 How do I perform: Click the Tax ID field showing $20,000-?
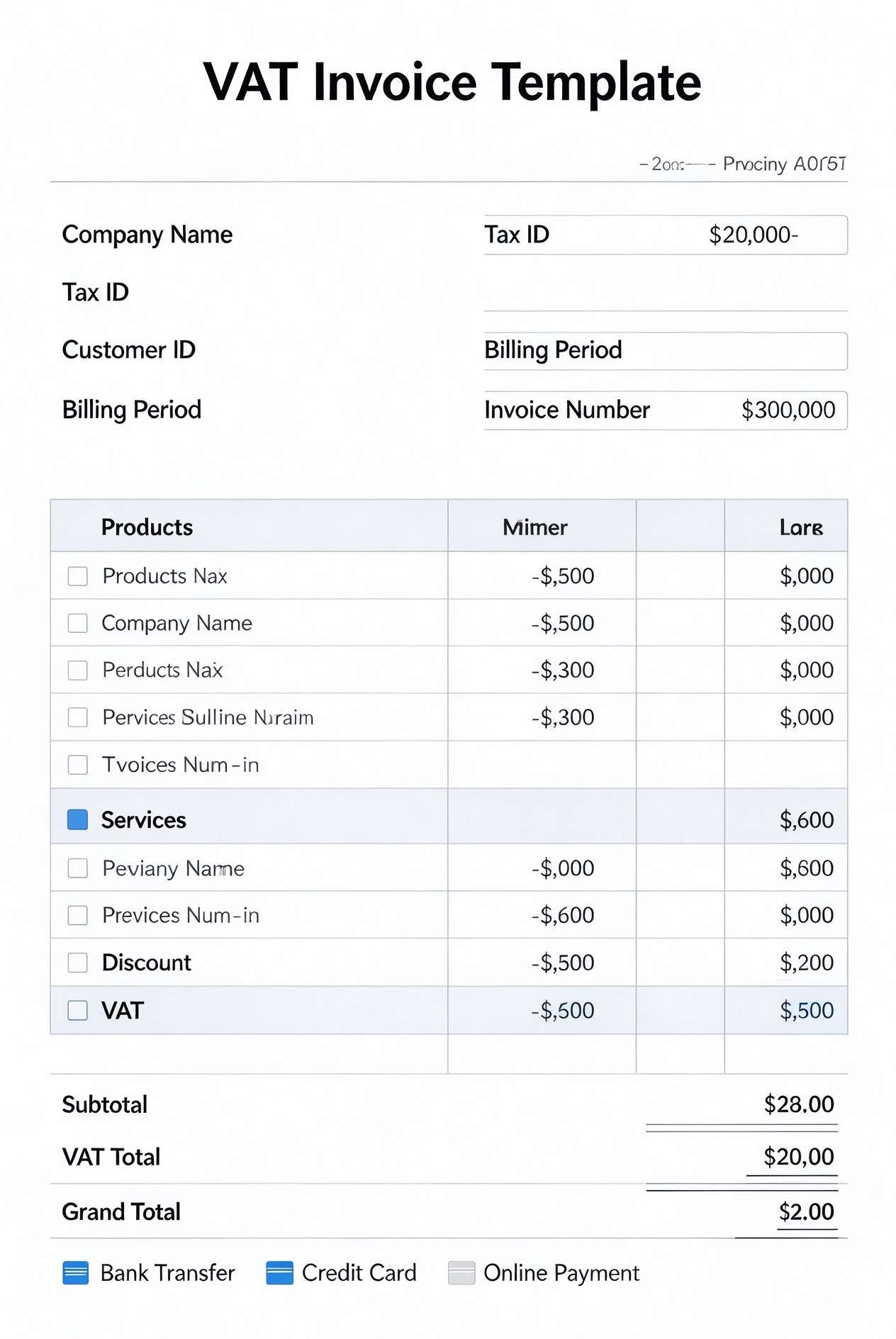tap(666, 235)
